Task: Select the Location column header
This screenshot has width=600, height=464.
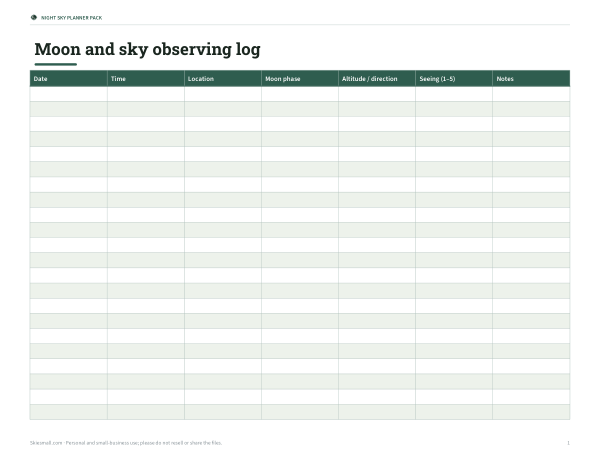Action: pos(223,79)
